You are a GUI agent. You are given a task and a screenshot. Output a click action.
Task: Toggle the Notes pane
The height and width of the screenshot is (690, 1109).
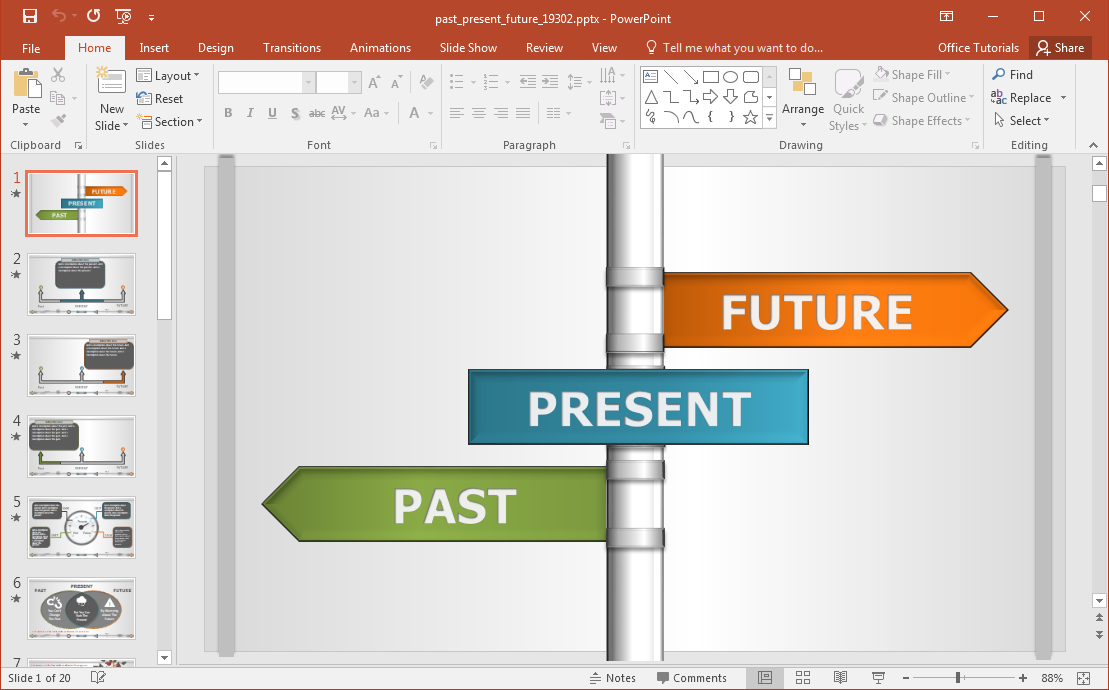611,678
